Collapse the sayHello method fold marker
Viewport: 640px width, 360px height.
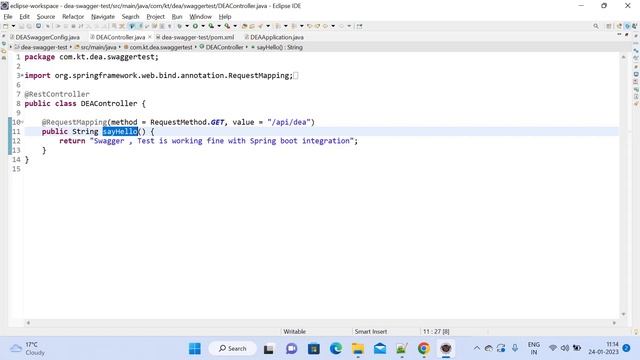click(22, 122)
